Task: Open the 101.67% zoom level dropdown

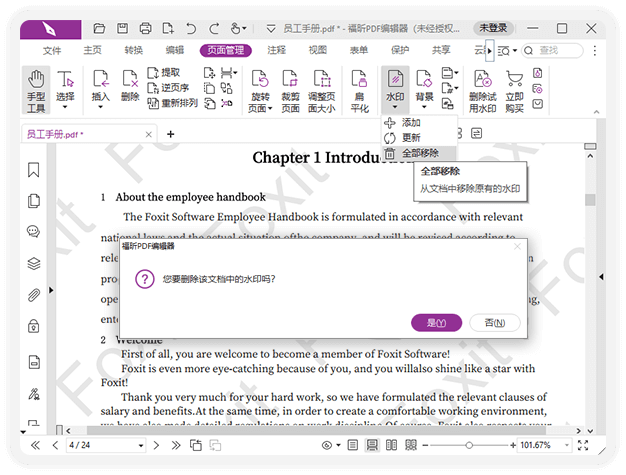Action: pos(566,445)
